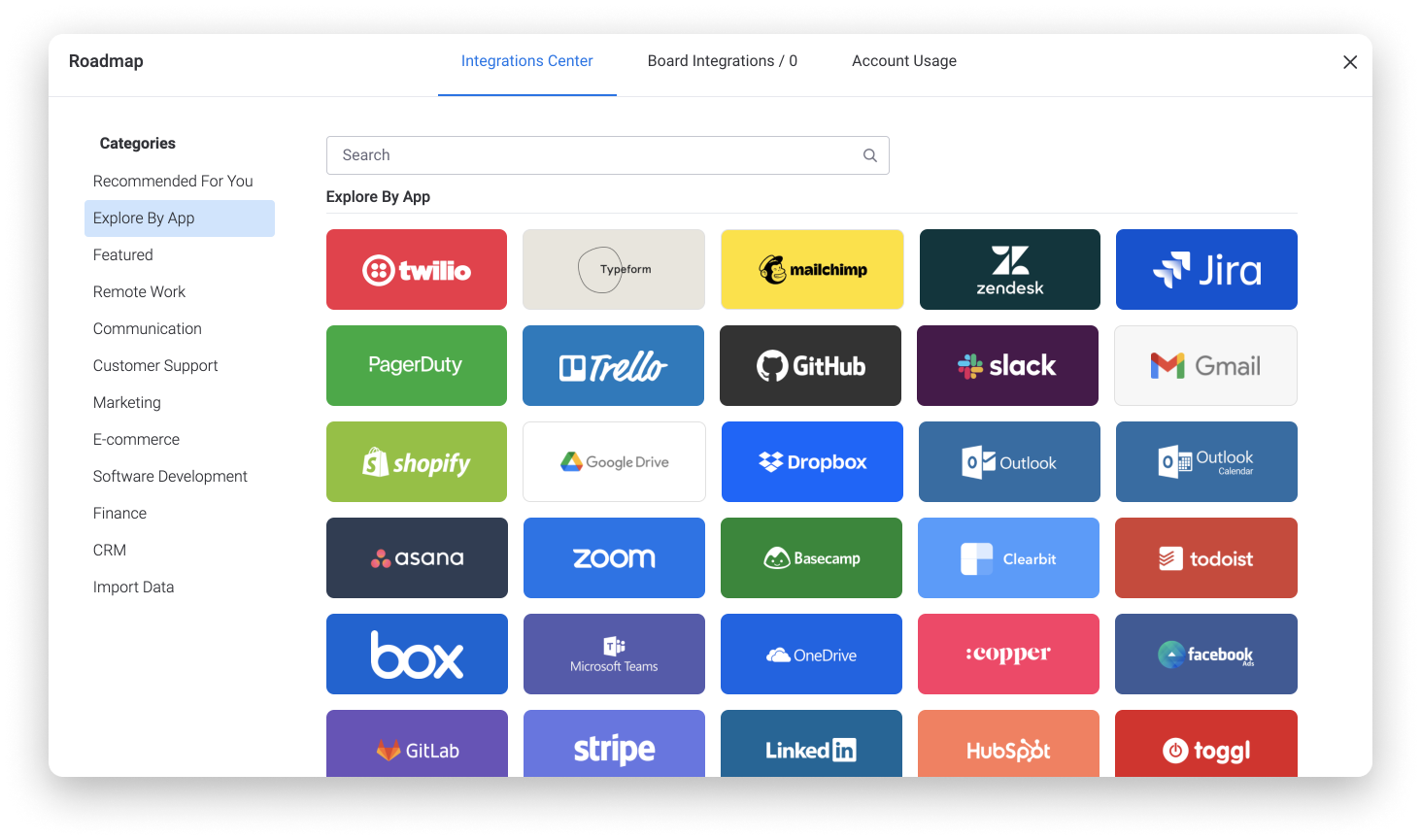Open the Box integration tile
The width and height of the screenshot is (1421, 840).
(417, 654)
